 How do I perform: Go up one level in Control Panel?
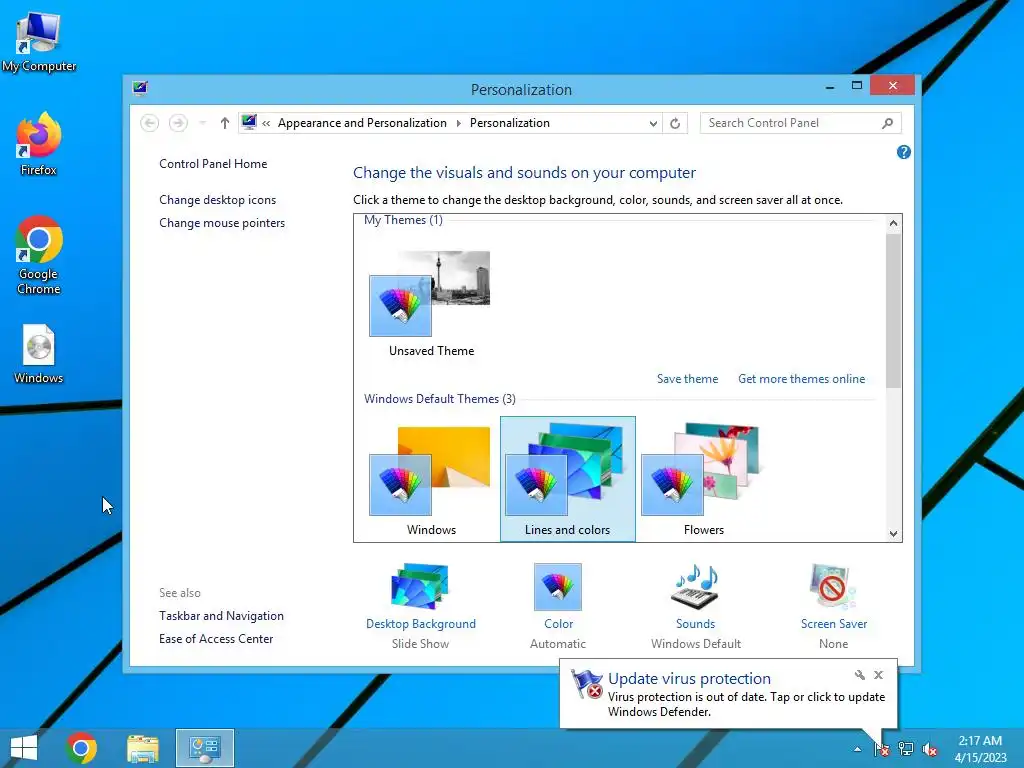click(225, 123)
